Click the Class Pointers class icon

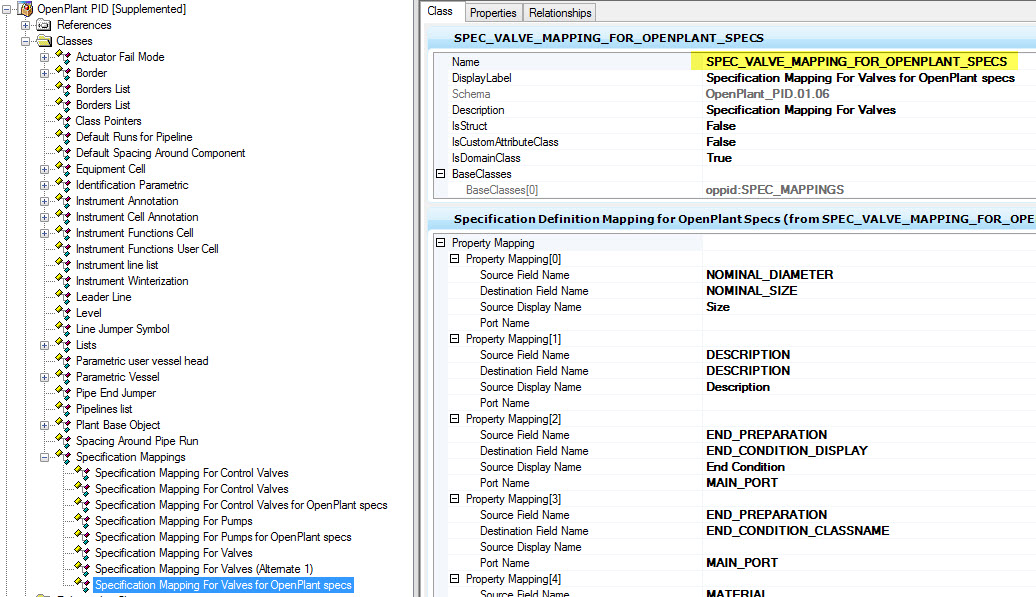coord(63,121)
